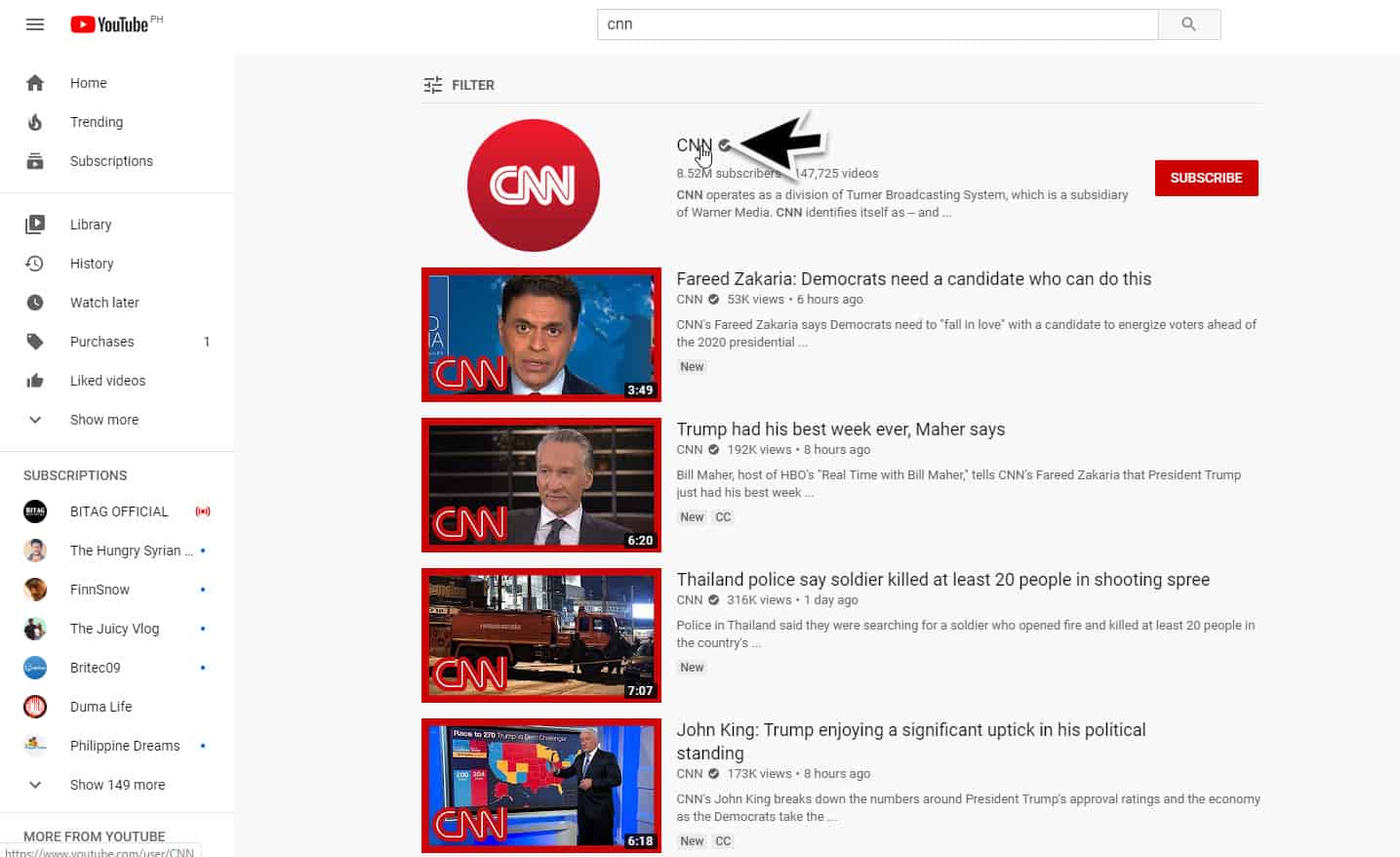Open Fareed Zakaria video thumbnail
The image size is (1400, 857).
tap(541, 335)
